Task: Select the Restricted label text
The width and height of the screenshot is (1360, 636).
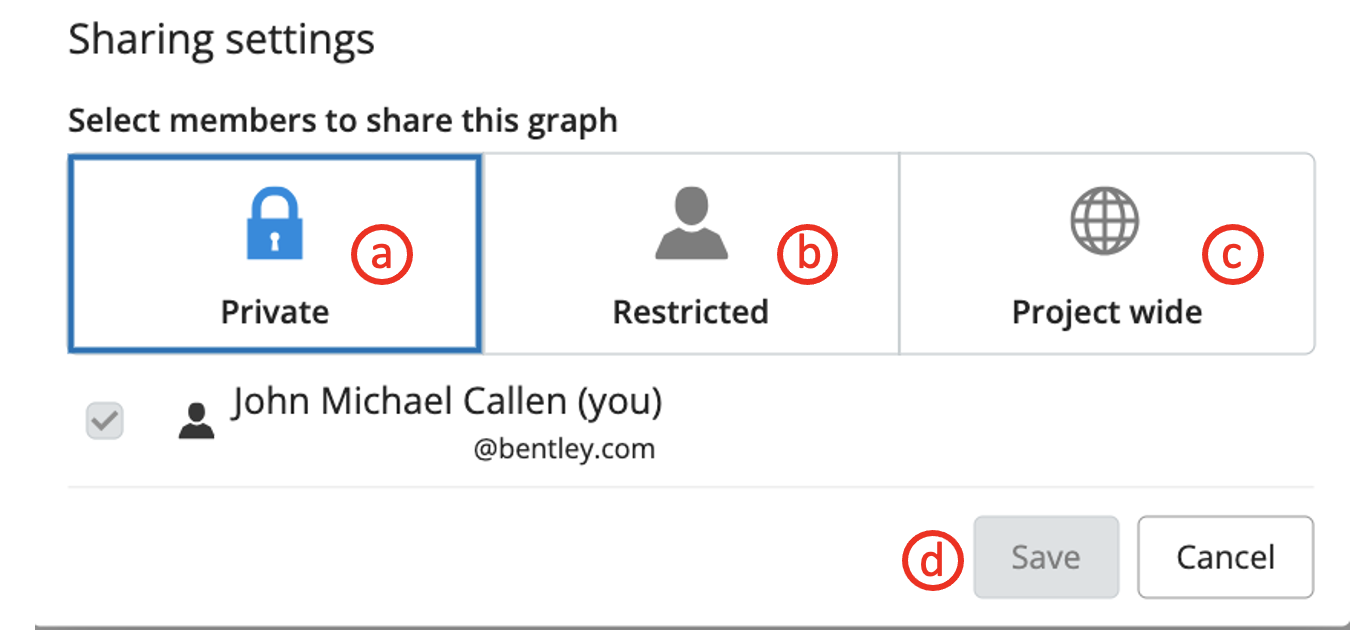Action: 690,312
